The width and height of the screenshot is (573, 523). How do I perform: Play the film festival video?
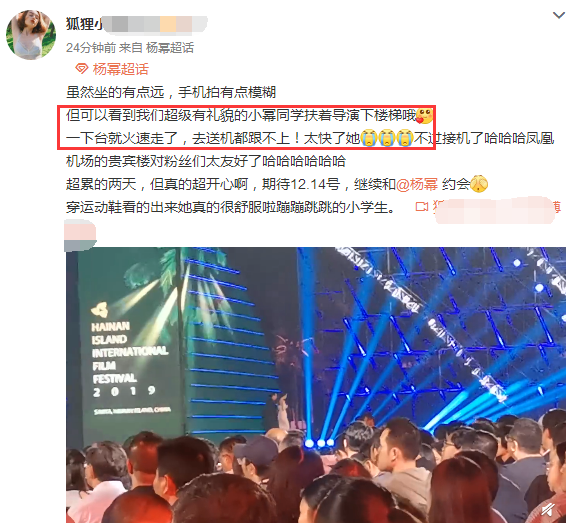pyautogui.click(x=316, y=385)
